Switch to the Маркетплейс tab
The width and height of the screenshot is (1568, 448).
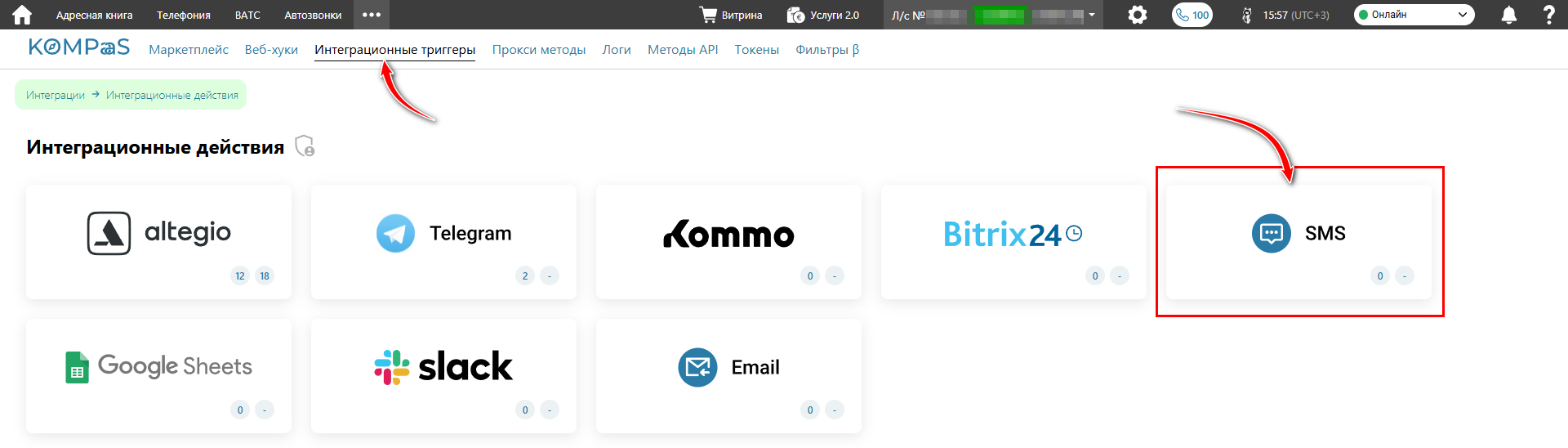[189, 50]
